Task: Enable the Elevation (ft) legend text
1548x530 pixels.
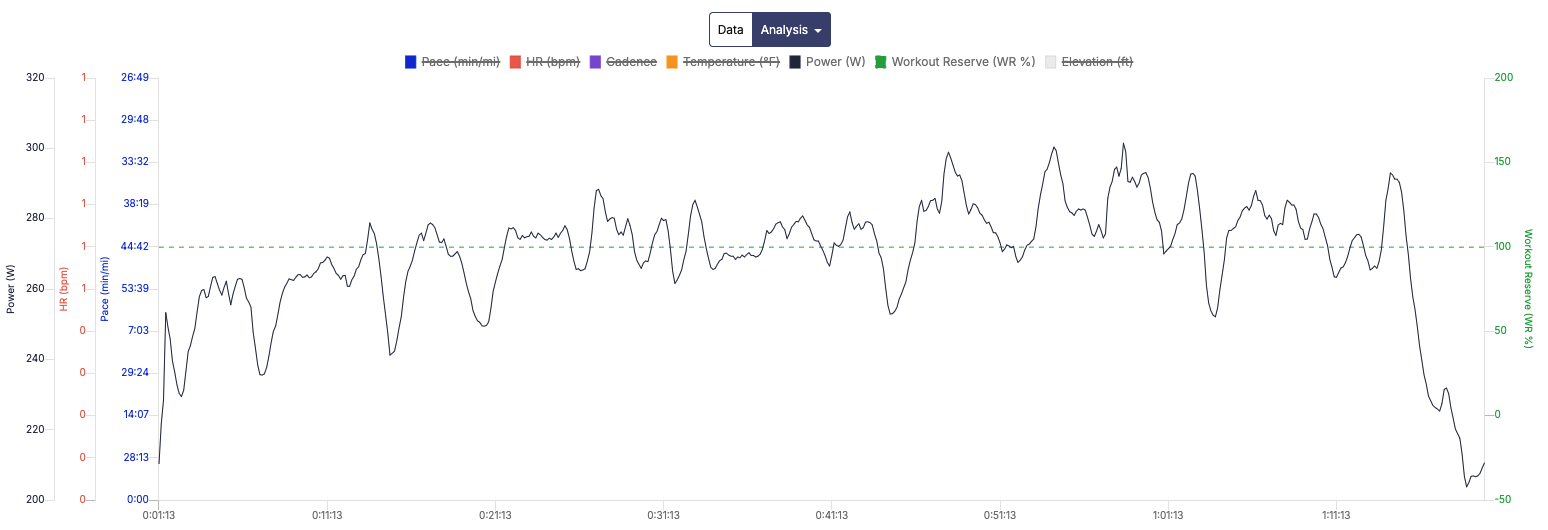Action: 1096,62
